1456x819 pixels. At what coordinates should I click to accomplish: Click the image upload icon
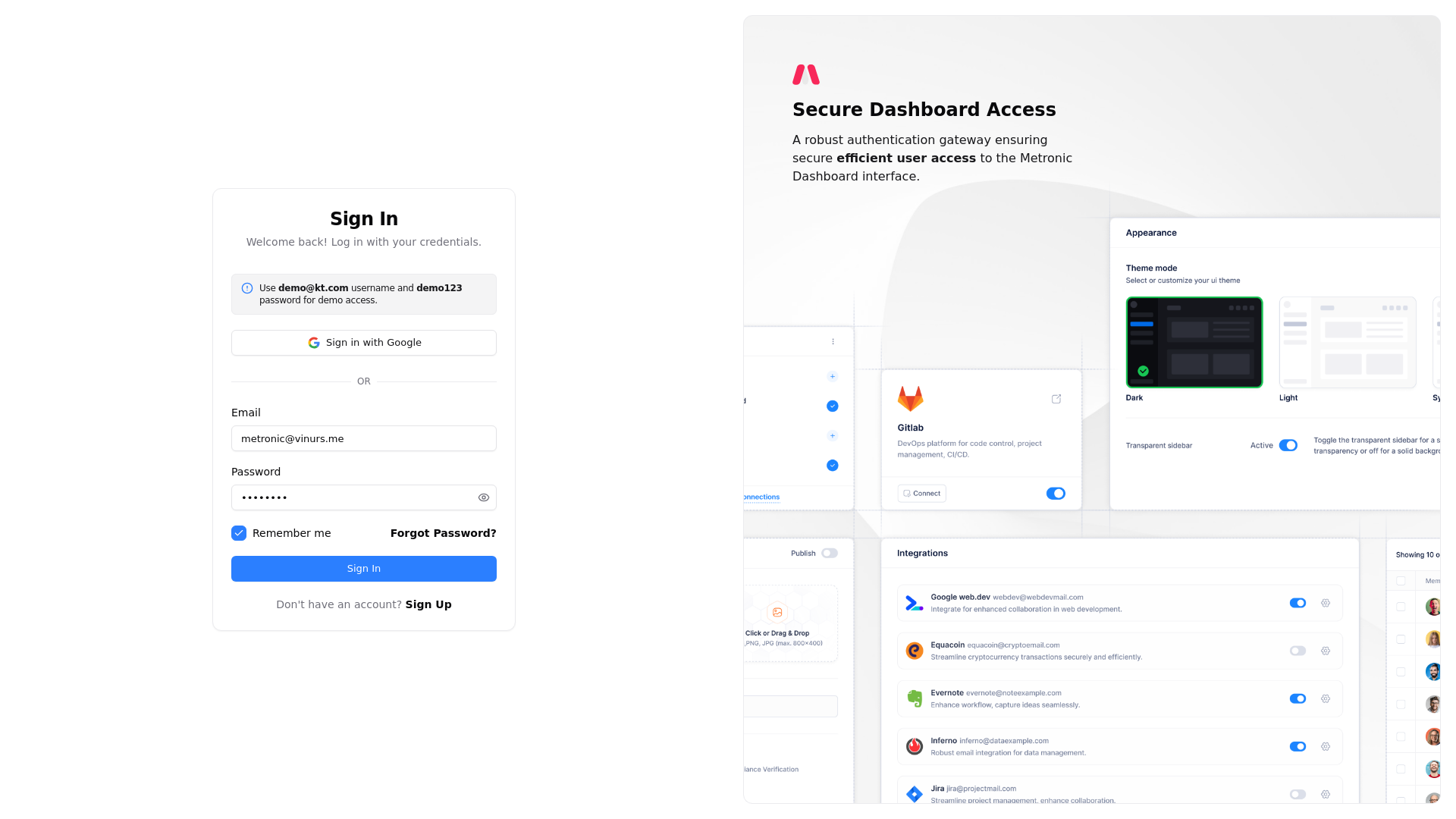[777, 612]
